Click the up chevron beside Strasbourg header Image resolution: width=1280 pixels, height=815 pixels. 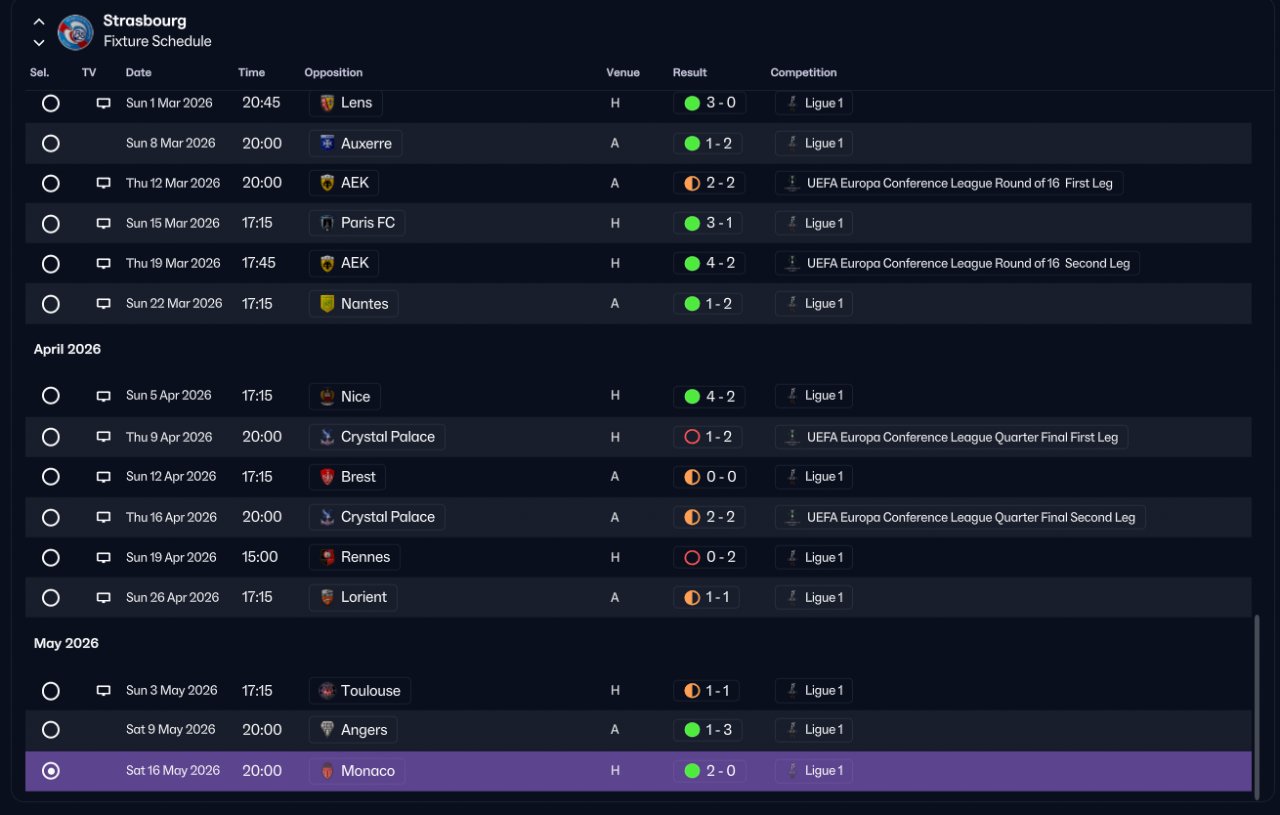39,21
